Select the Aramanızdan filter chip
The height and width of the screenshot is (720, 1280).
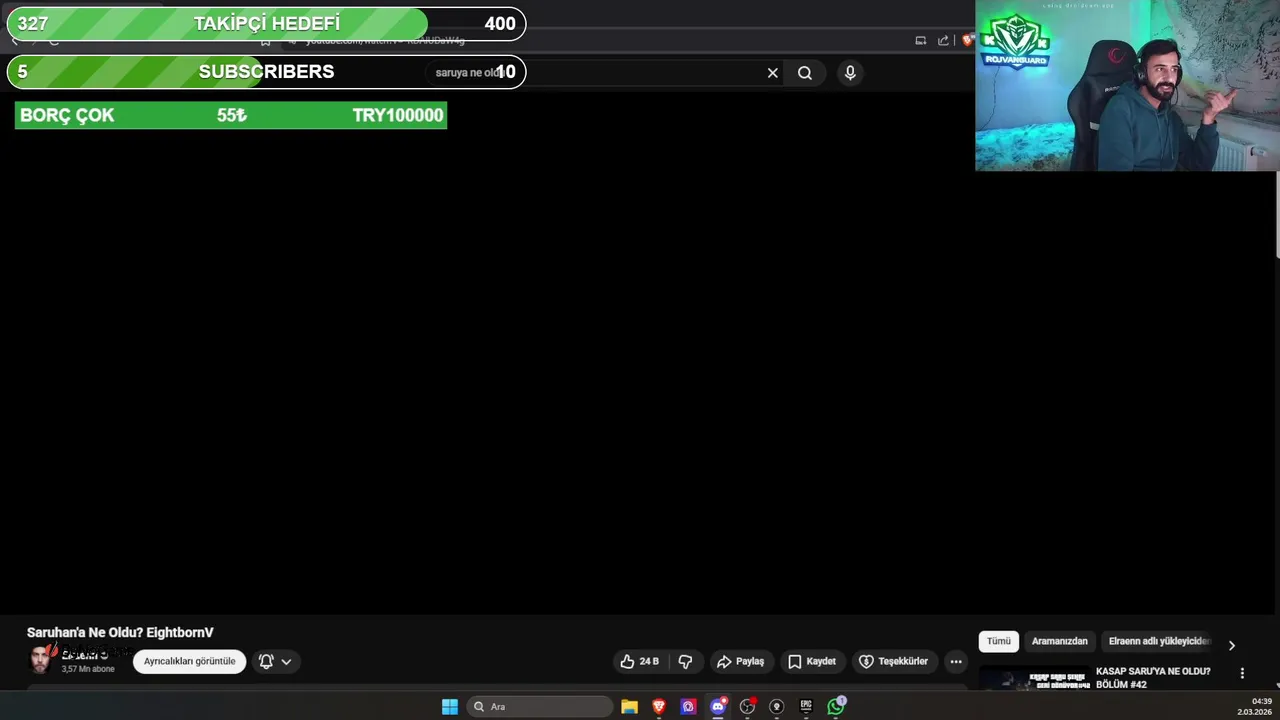click(x=1059, y=641)
